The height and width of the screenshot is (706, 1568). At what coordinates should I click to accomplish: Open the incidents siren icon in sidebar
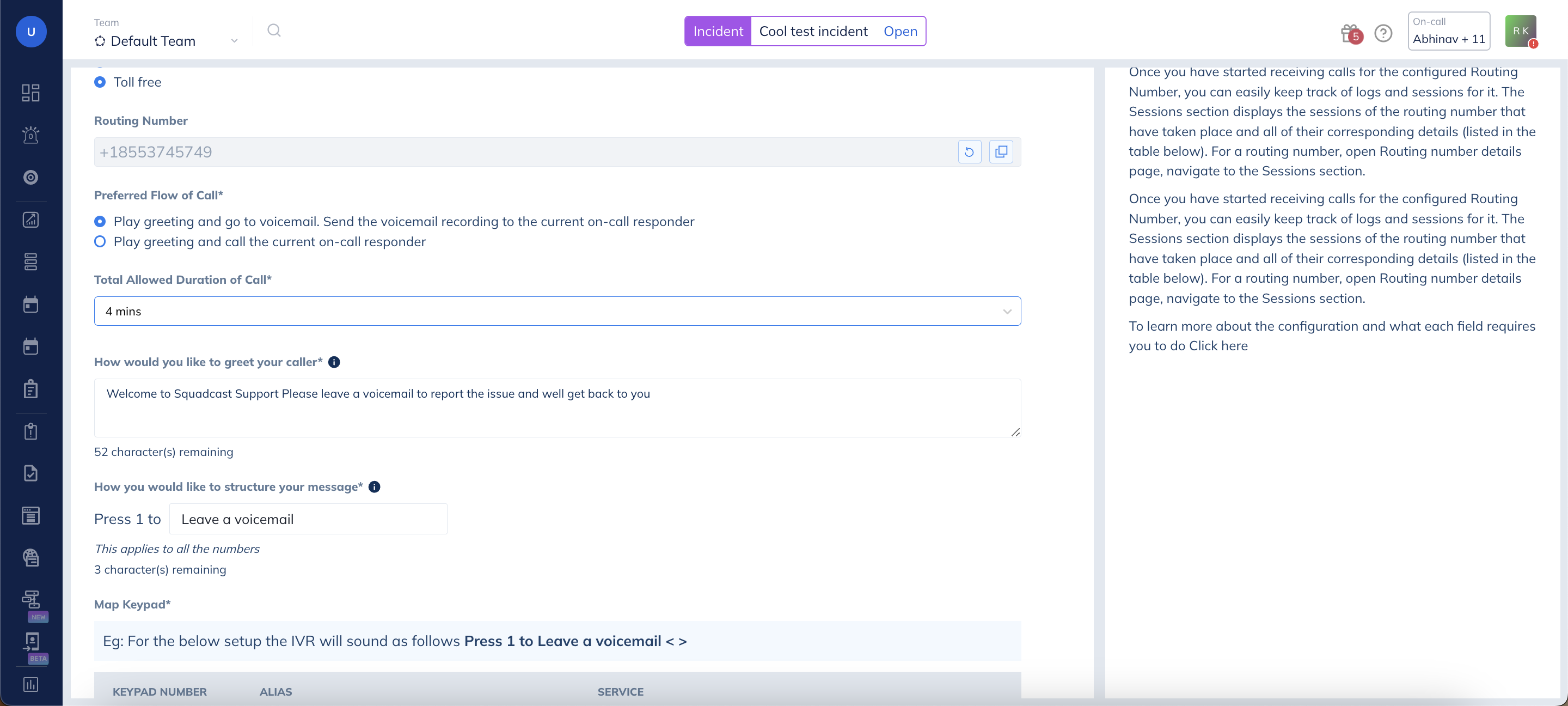(x=30, y=135)
